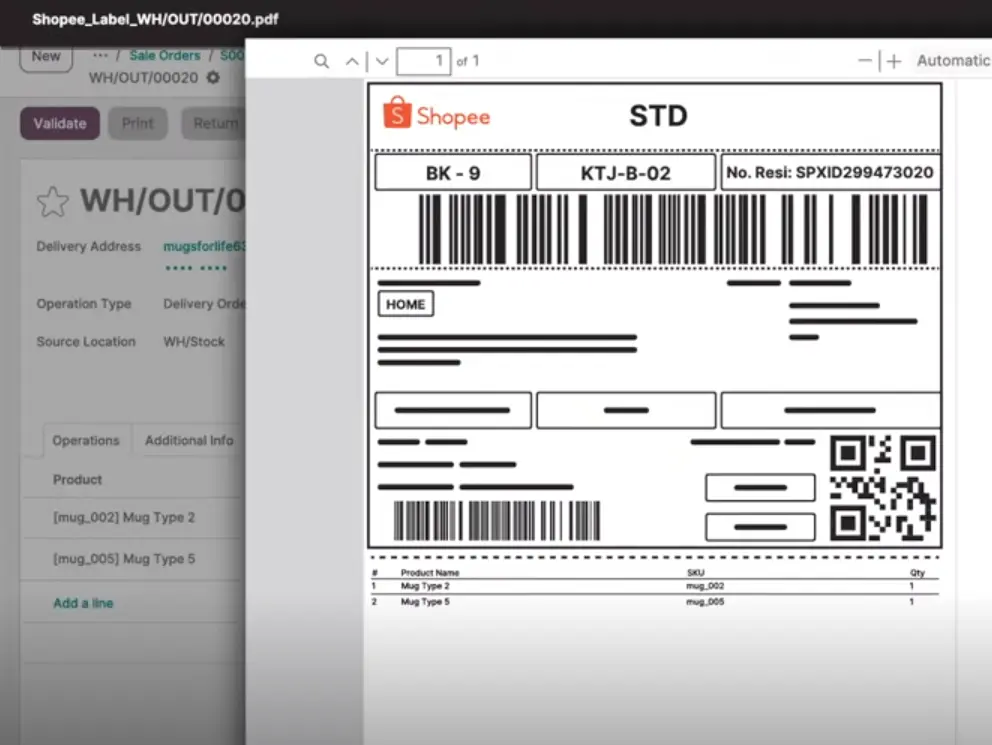992x745 pixels.
Task: Click the BK - 9 box on label
Action: (453, 172)
